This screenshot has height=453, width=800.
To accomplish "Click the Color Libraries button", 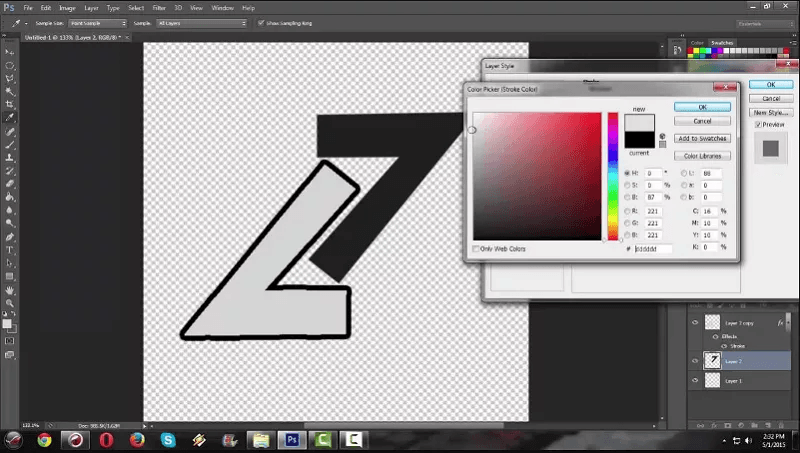I will [703, 156].
